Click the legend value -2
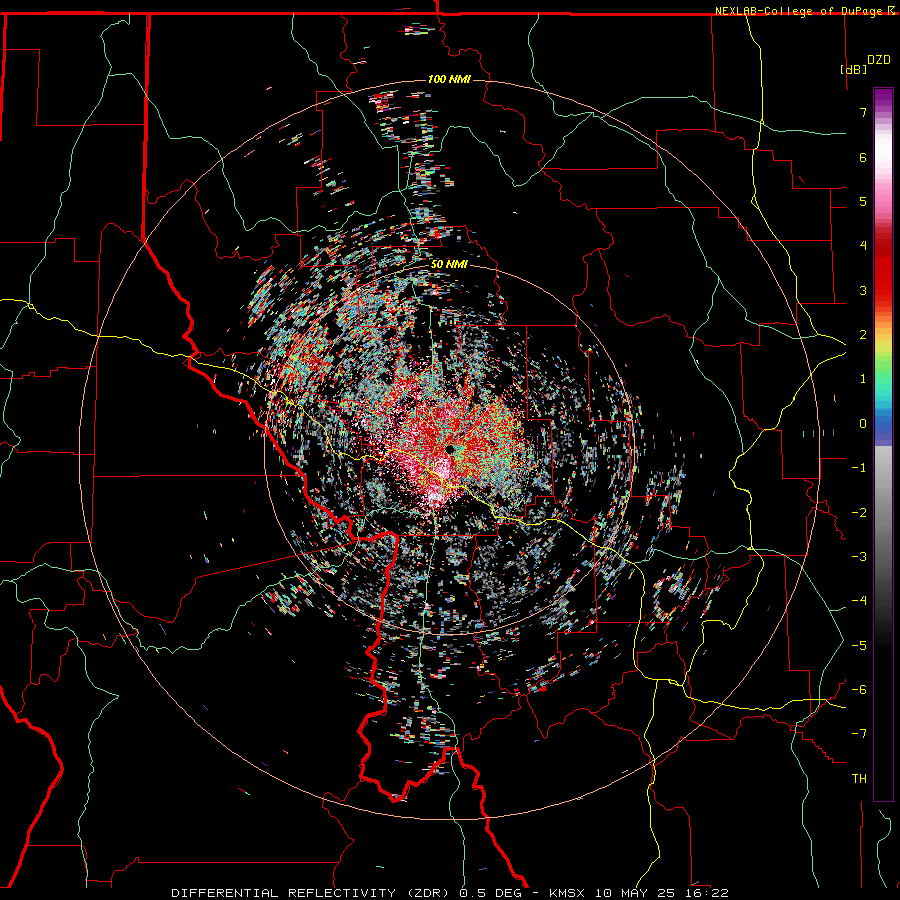Image resolution: width=900 pixels, height=900 pixels. pos(859,513)
